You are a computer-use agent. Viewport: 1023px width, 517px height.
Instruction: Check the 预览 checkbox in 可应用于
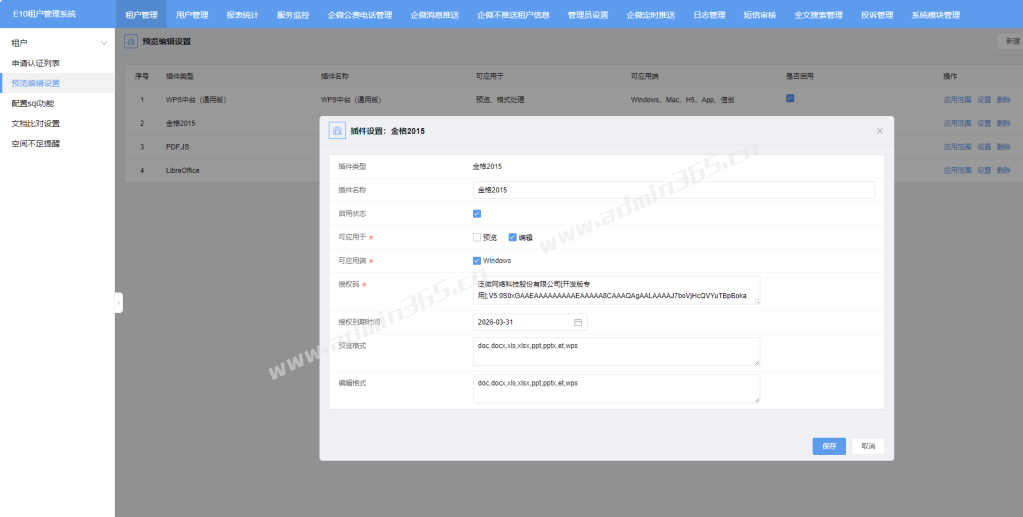click(477, 237)
